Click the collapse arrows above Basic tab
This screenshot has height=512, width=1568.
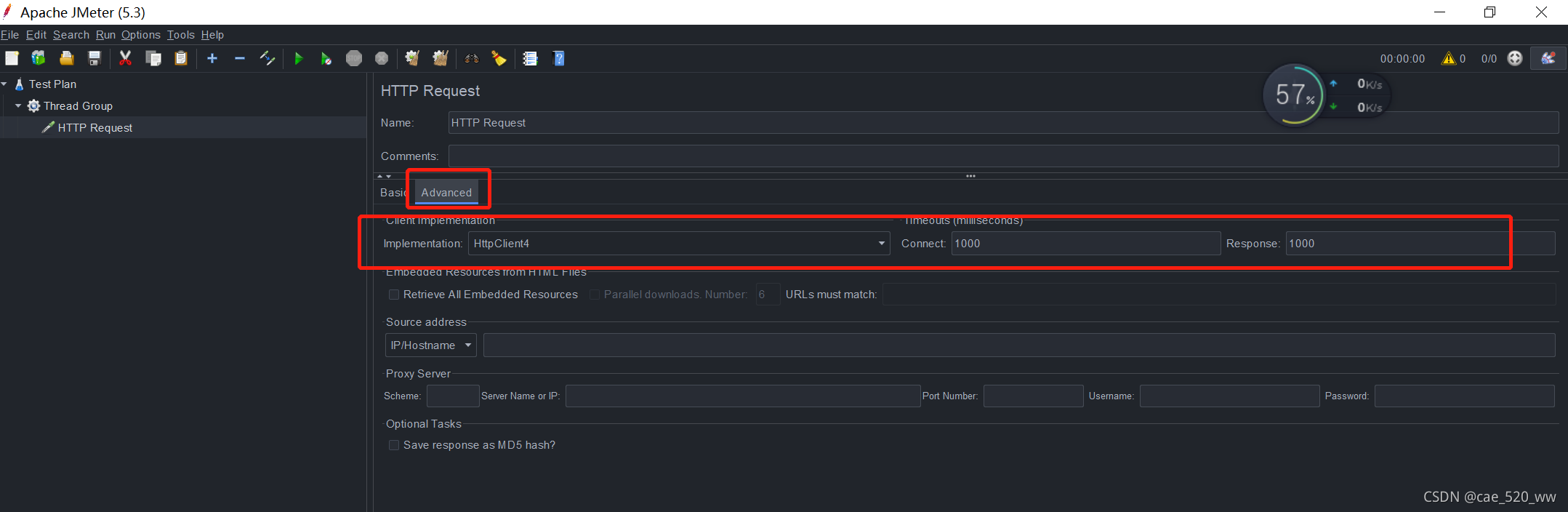384,176
